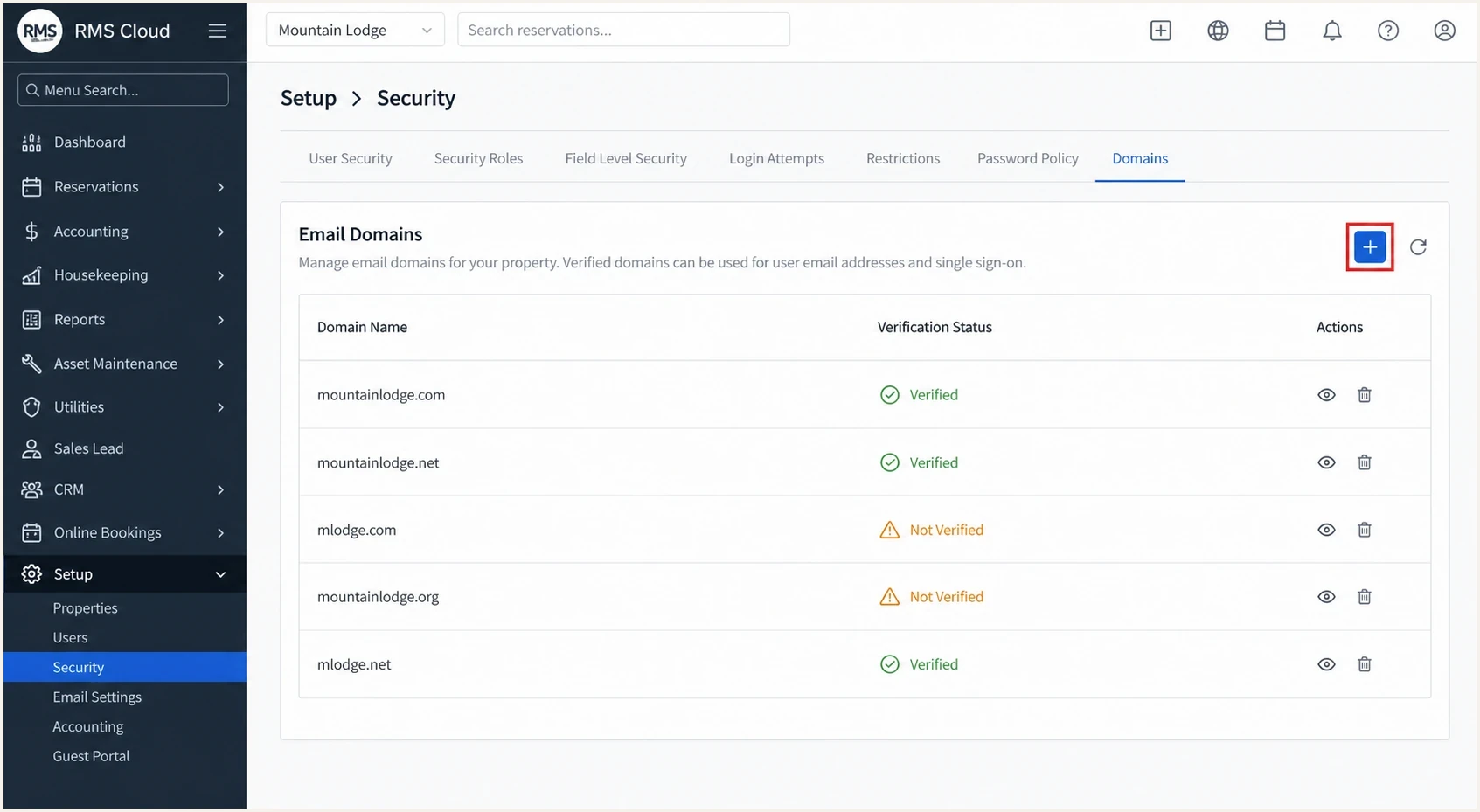View details of mlodge.net domain
Viewport: 1480px width, 812px height.
(x=1326, y=664)
